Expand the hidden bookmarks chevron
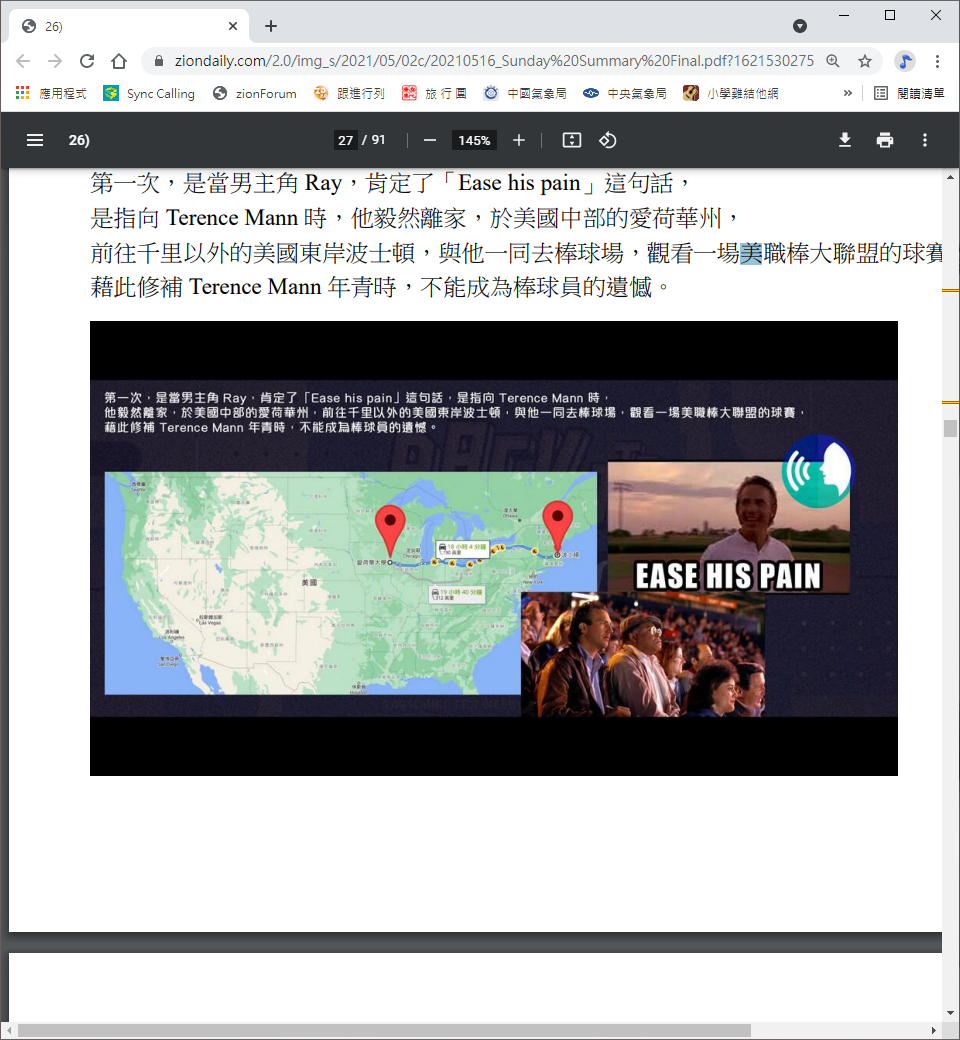The height and width of the screenshot is (1040, 960). (x=847, y=94)
